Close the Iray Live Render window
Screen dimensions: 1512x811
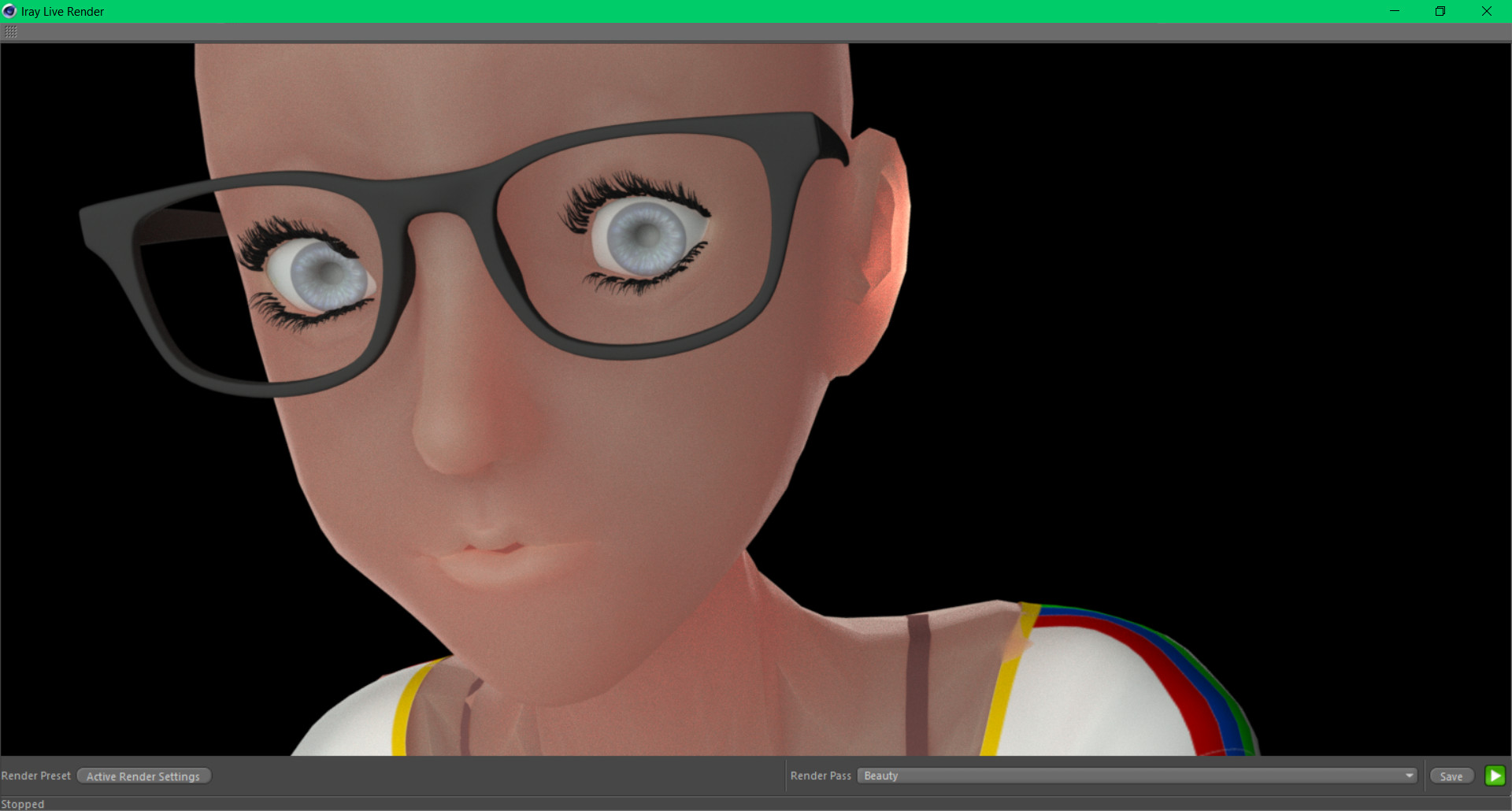click(x=1487, y=11)
